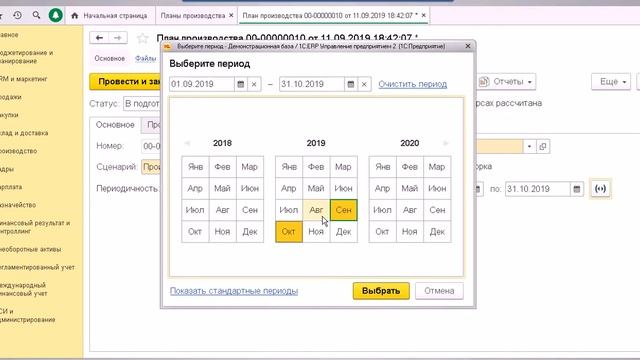This screenshot has height=360, width=640.
Task: Select Янв 2019 in period picker
Action: pos(289,167)
